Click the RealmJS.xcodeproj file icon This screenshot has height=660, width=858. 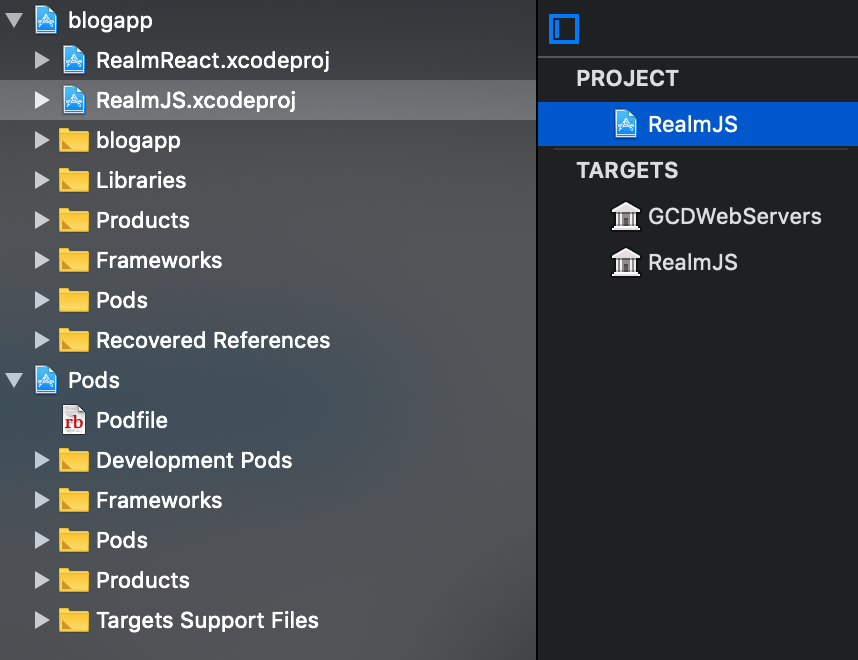pyautogui.click(x=74, y=100)
